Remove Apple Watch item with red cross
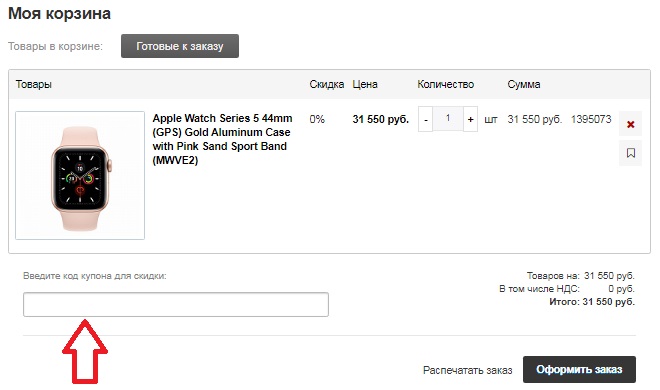The image size is (660, 390). click(630, 124)
